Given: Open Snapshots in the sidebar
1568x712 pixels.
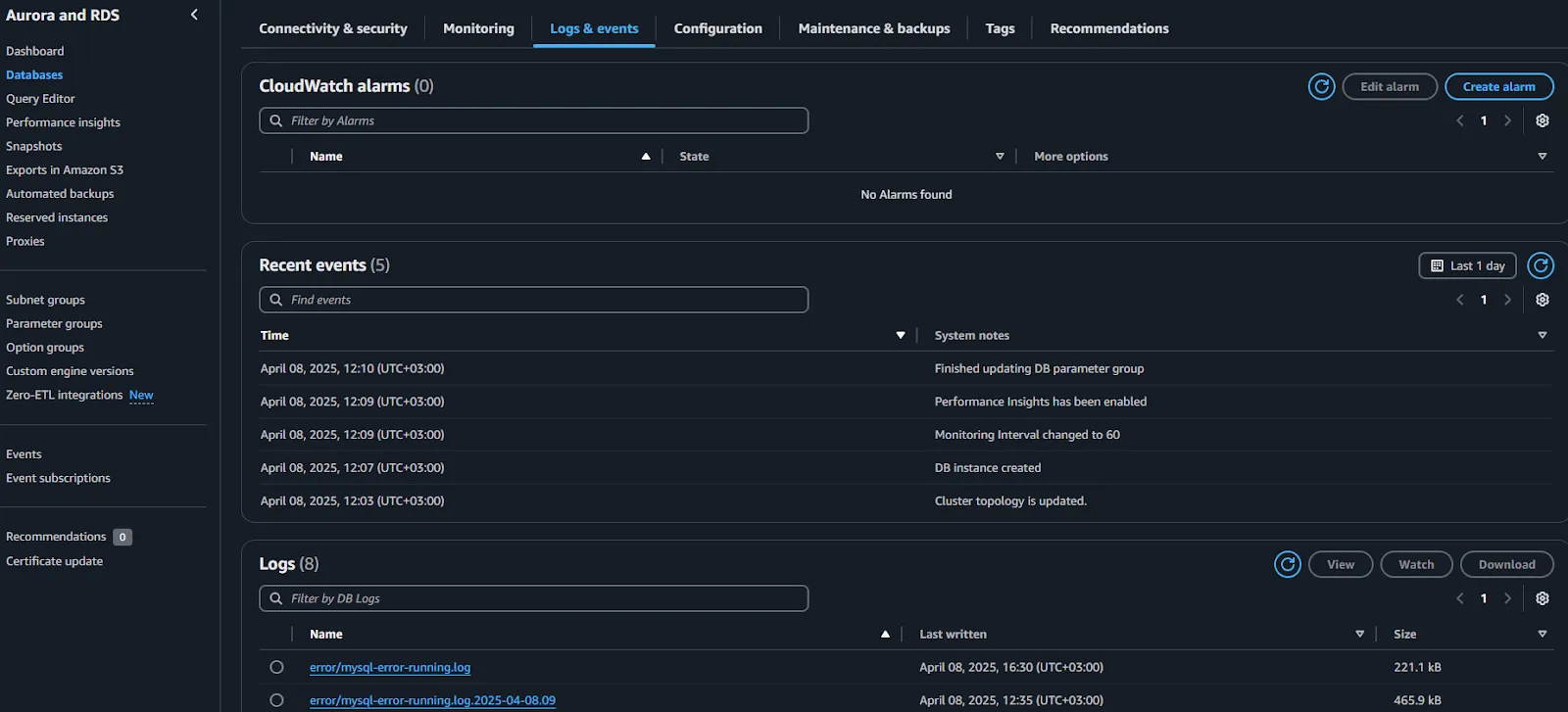Looking at the screenshot, I should click(x=33, y=146).
